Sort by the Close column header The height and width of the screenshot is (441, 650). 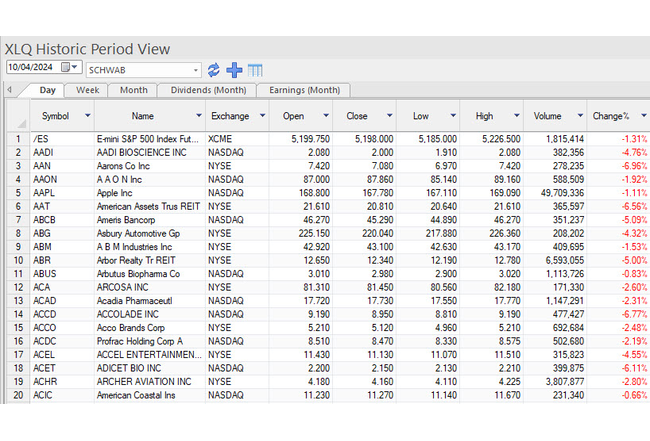point(358,116)
